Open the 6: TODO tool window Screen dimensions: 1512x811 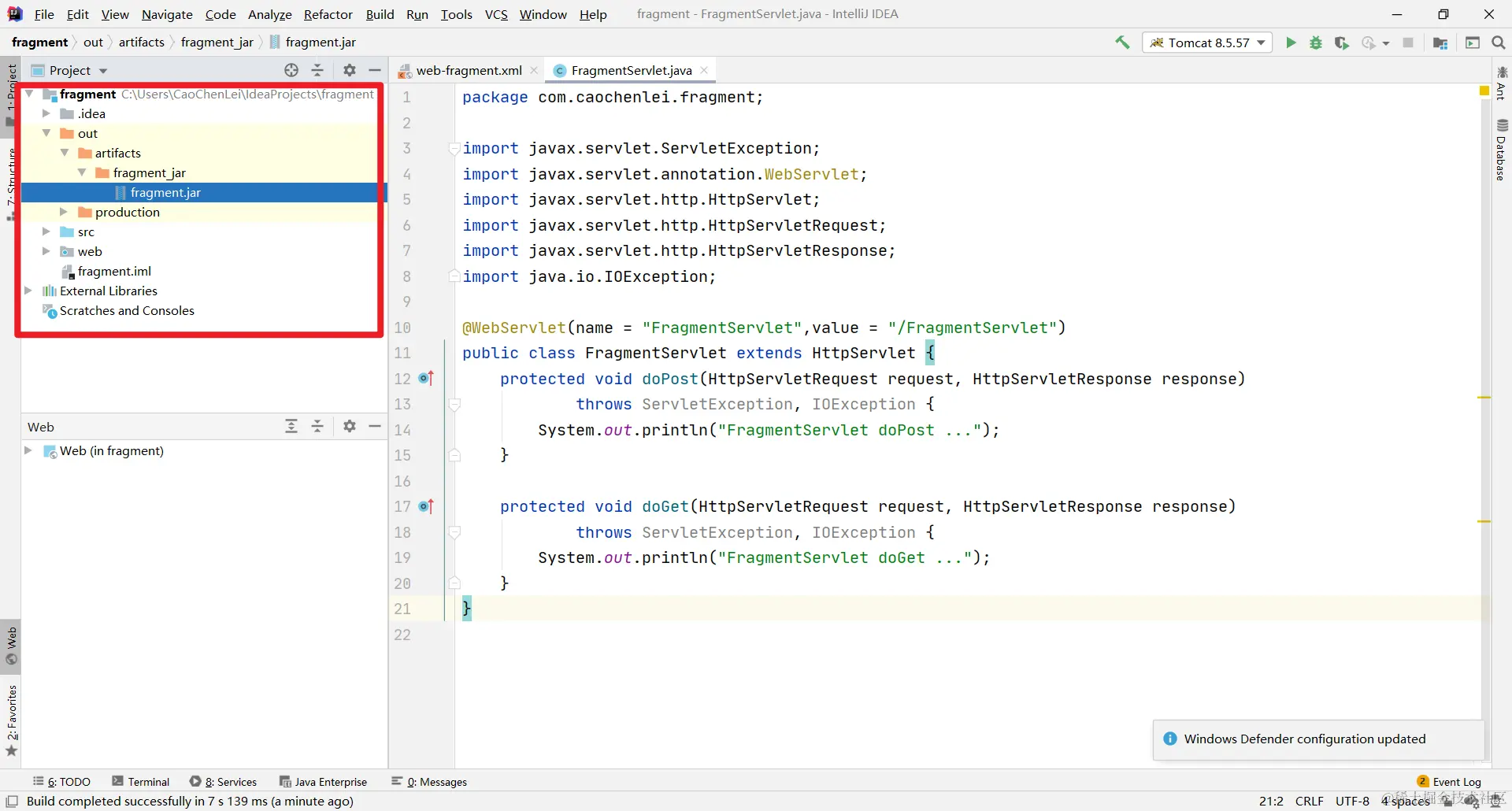point(61,782)
